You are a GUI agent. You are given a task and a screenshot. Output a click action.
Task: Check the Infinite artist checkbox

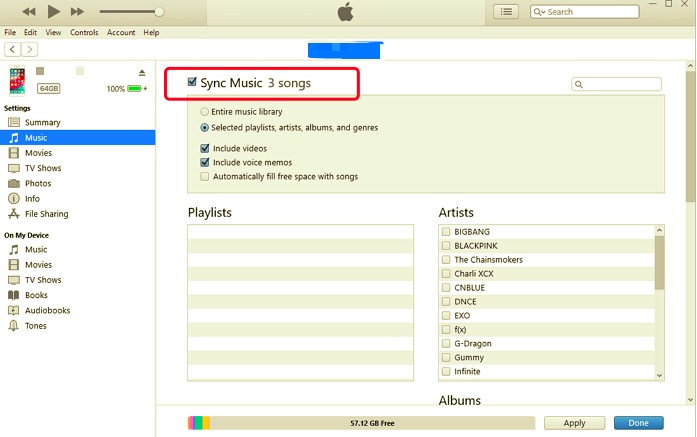(446, 371)
